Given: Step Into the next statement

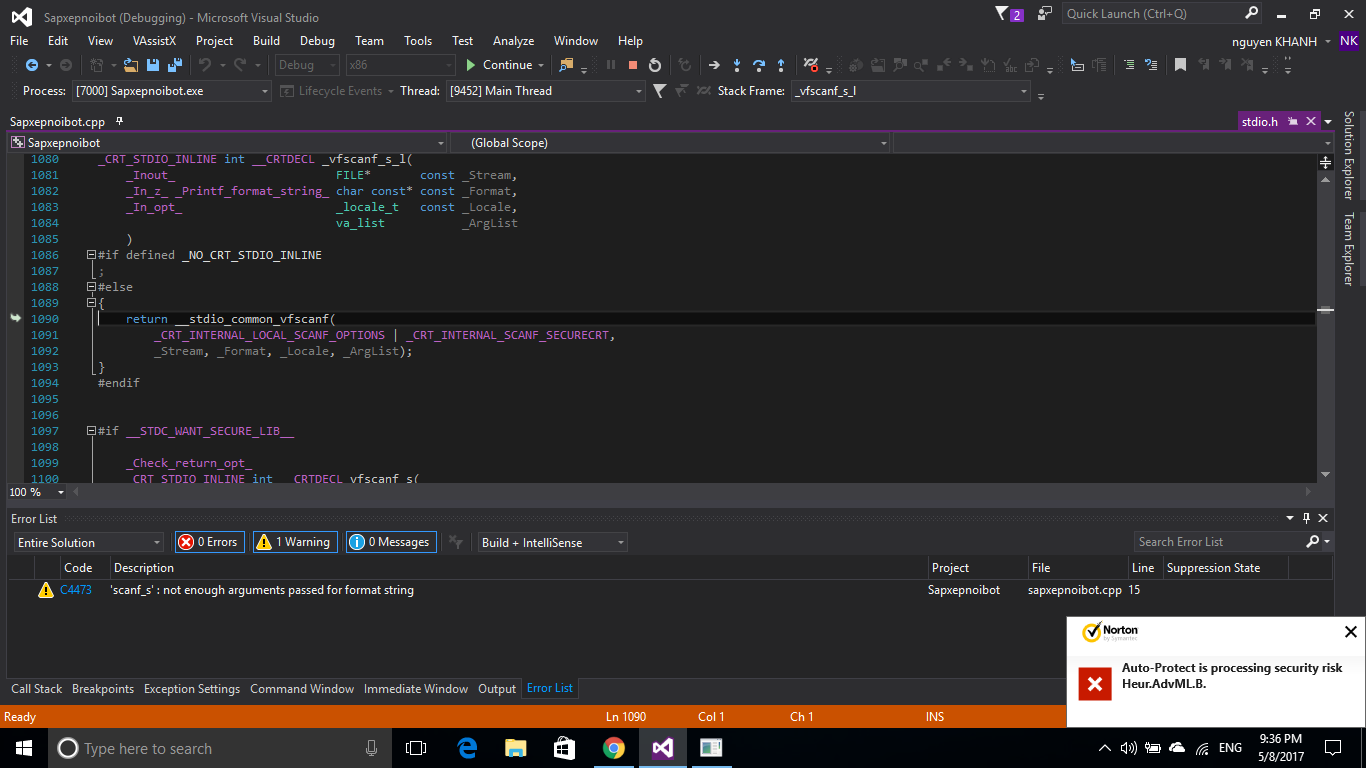Looking at the screenshot, I should (x=737, y=65).
